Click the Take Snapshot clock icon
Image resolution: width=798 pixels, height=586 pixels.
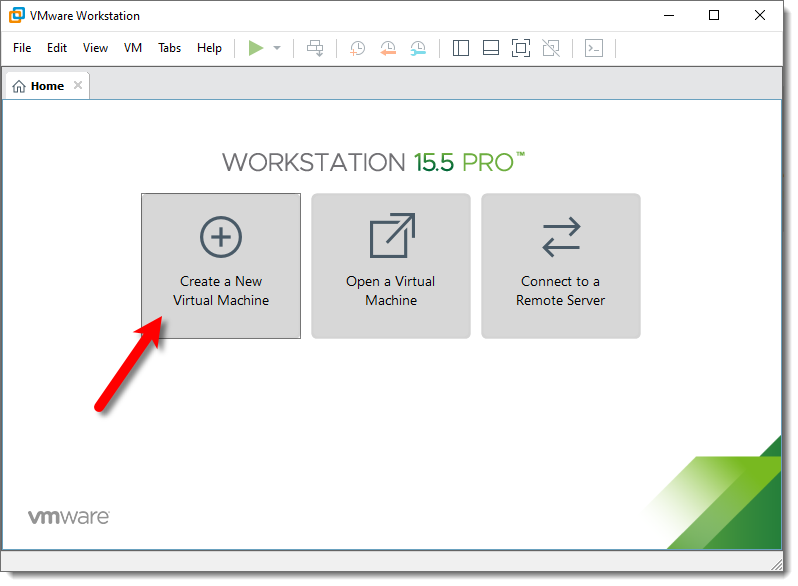coord(357,48)
